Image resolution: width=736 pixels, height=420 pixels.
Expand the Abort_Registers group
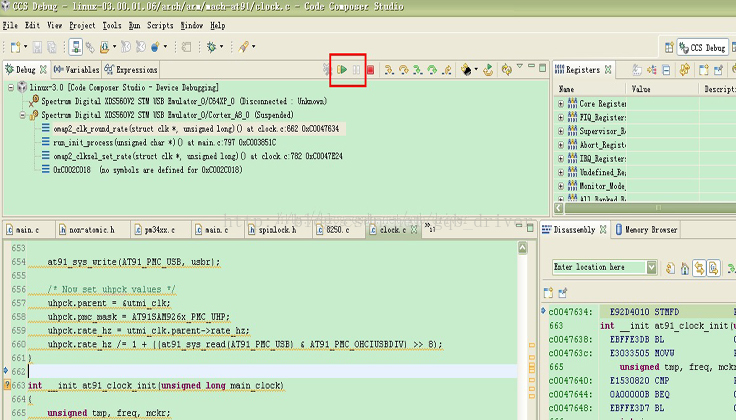click(560, 145)
